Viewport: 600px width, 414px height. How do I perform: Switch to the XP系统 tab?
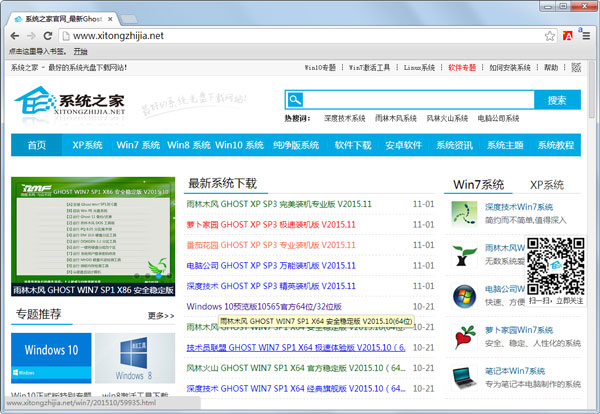pyautogui.click(x=546, y=185)
